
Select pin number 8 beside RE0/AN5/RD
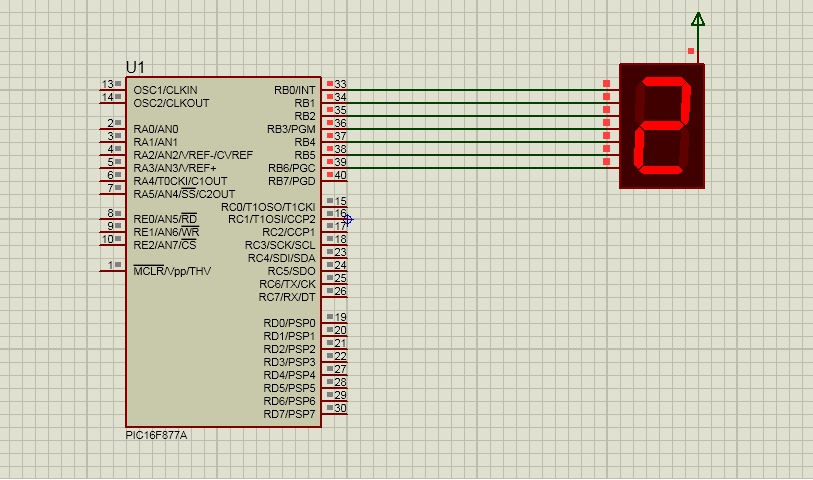pos(110,213)
